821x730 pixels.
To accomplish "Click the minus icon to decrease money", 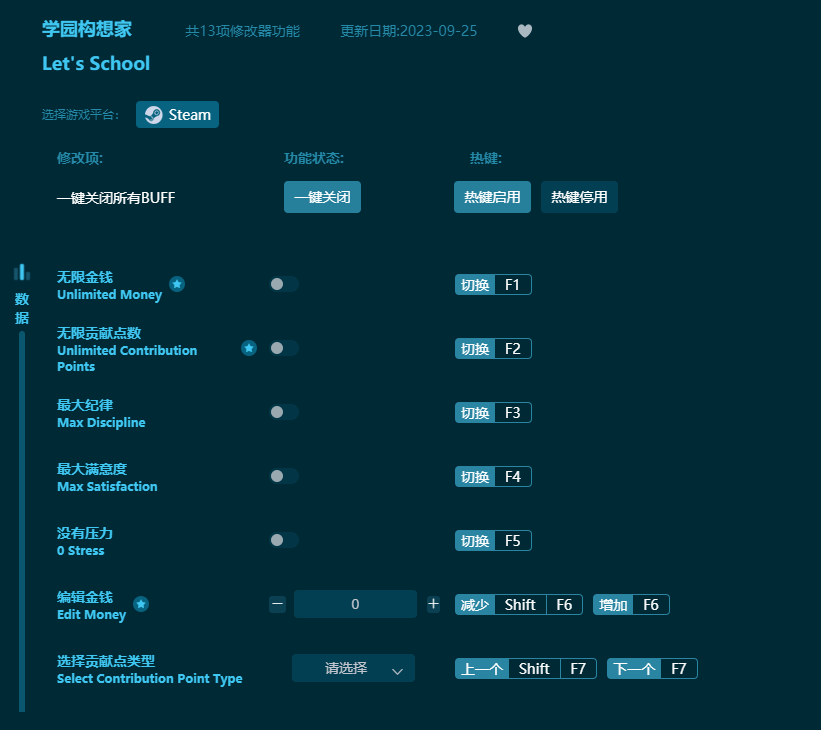I will [x=277, y=604].
